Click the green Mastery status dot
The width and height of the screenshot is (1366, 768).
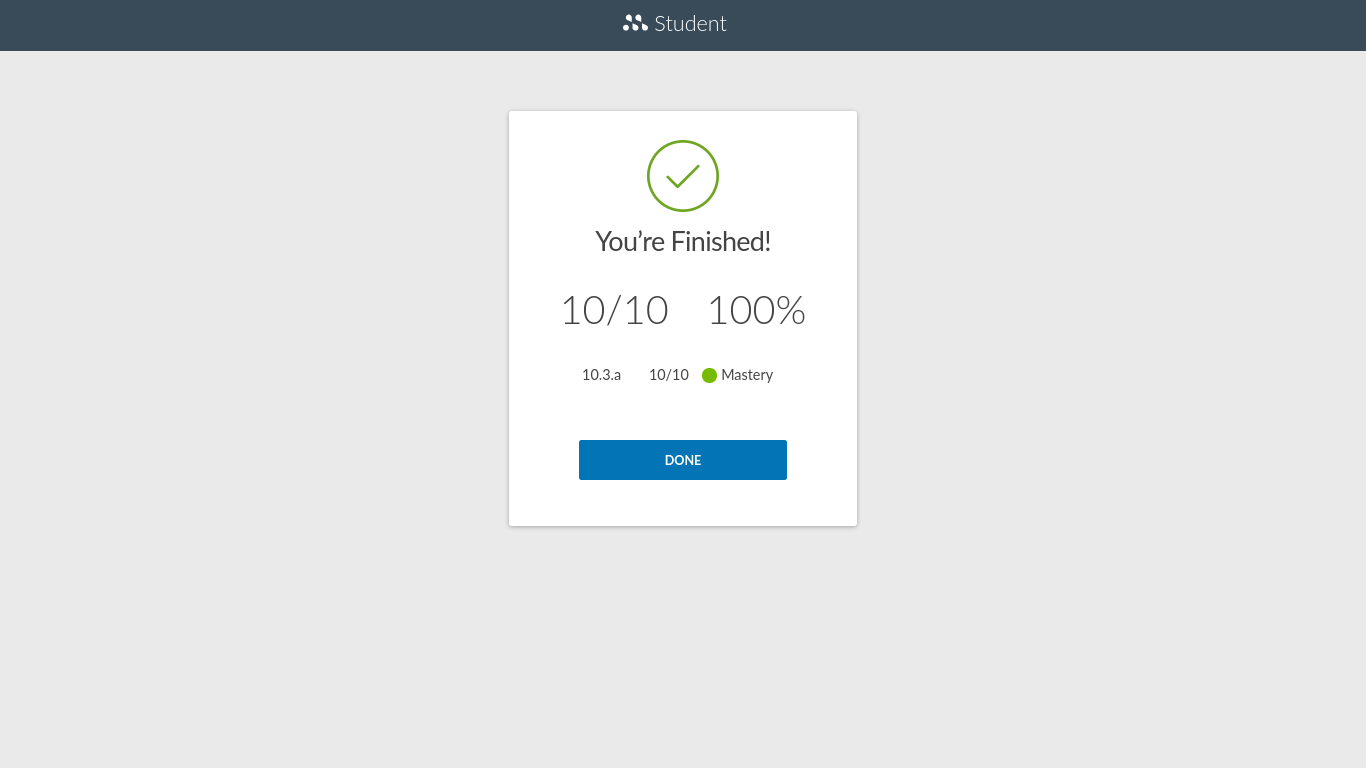coord(710,375)
